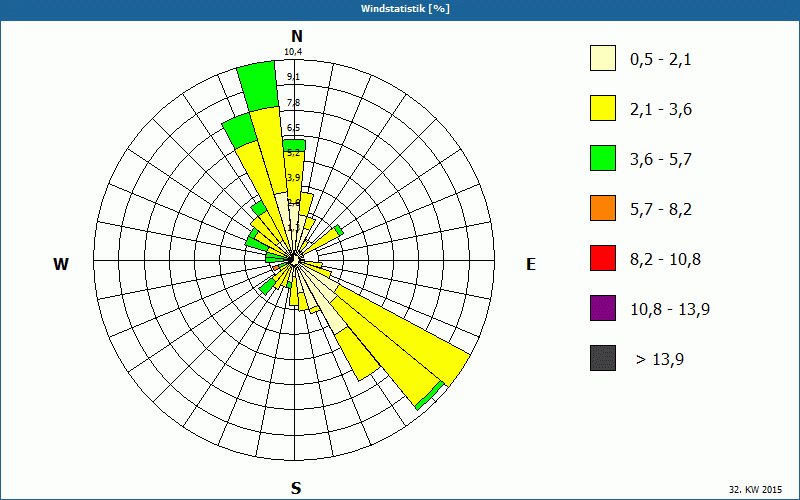The height and width of the screenshot is (500, 800).
Task: Click the green 3,6 - 5,7 legend swatch
Action: click(x=603, y=158)
